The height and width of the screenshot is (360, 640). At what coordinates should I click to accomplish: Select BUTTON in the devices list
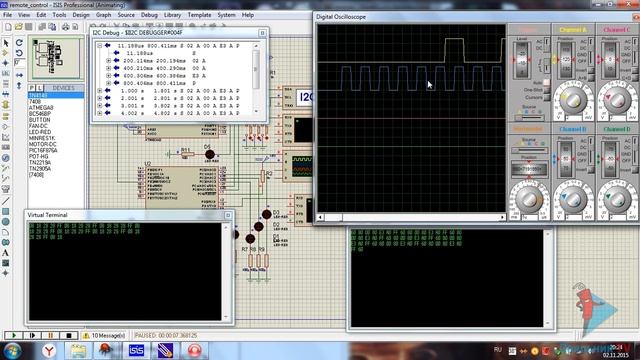[x=39, y=120]
